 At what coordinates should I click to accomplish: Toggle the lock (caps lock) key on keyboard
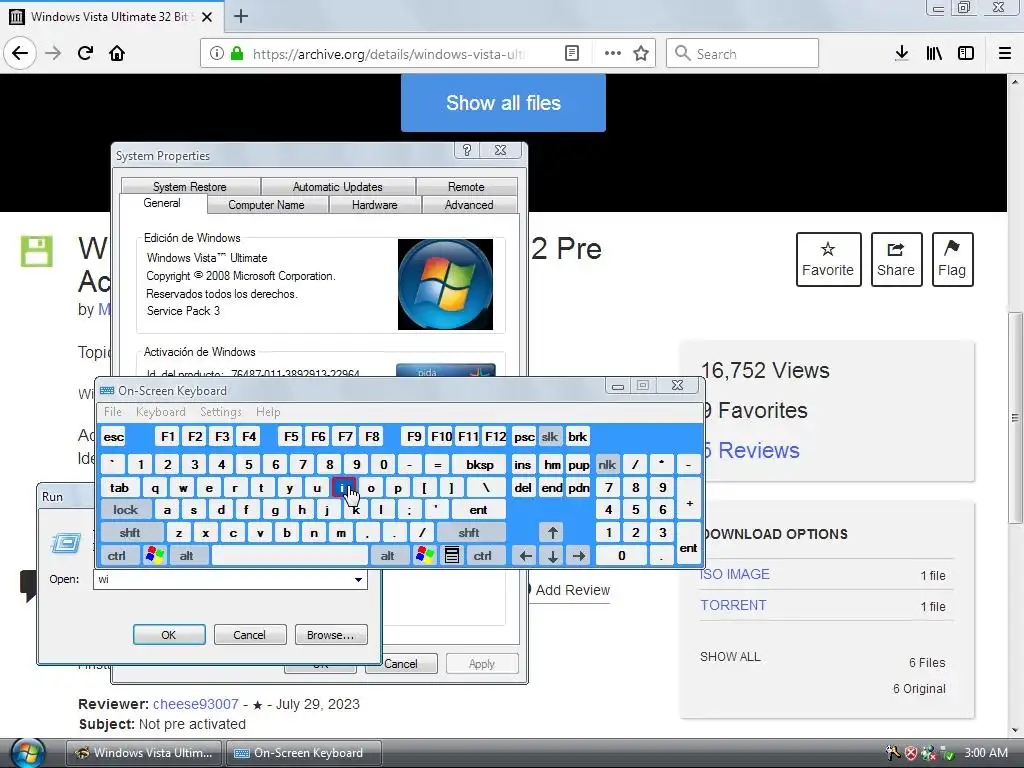pyautogui.click(x=125, y=509)
